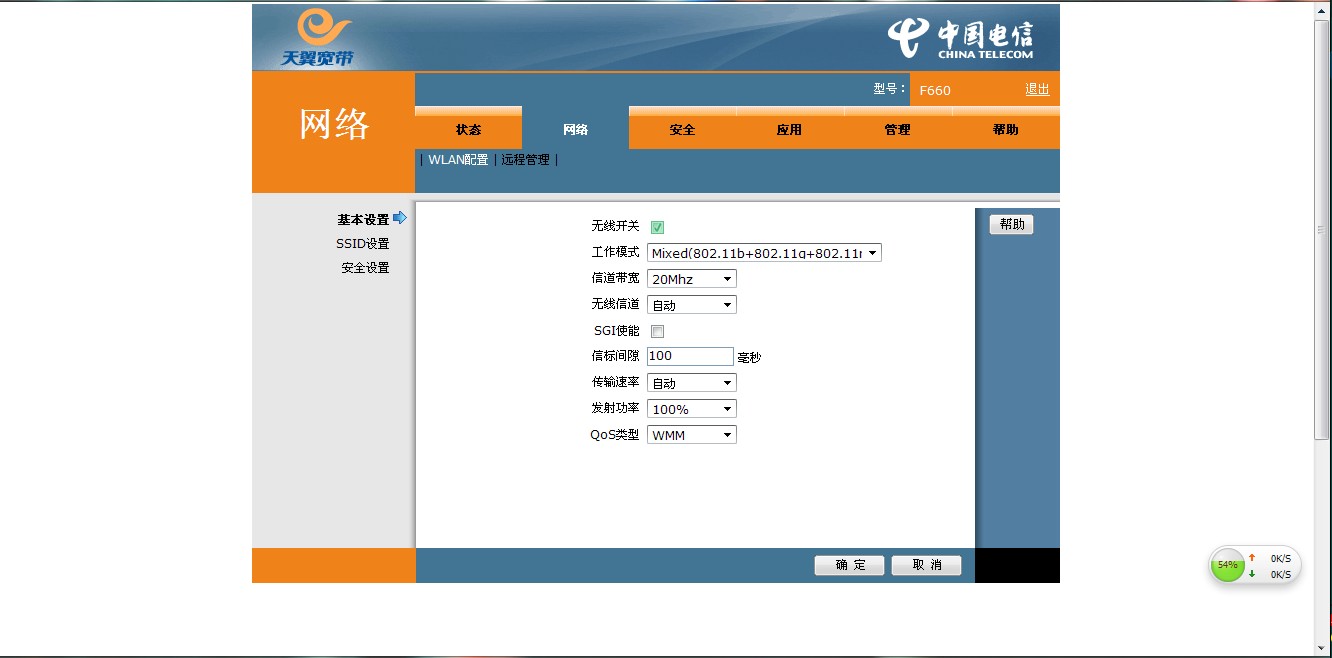Open the 无线信道 dropdown
Screen dimensions: 1332x658
692,305
